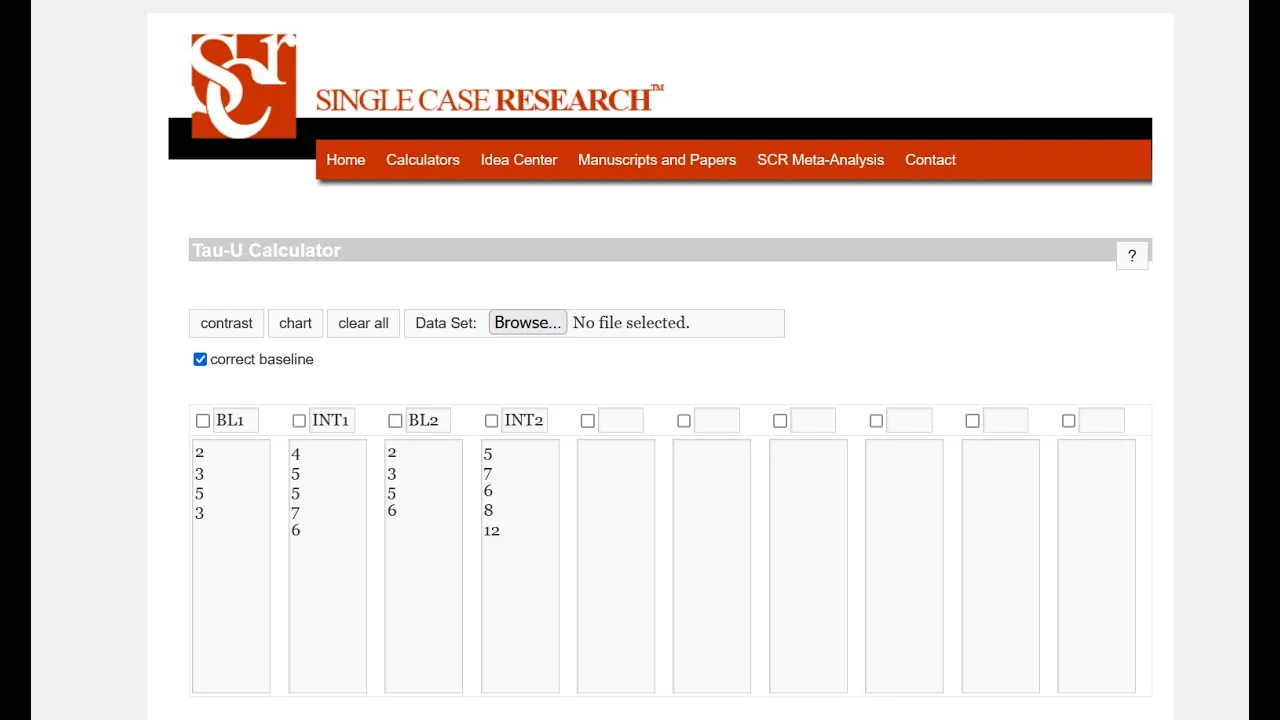The image size is (1280, 720).
Task: Edit the INT1 label field
Action: tap(332, 420)
